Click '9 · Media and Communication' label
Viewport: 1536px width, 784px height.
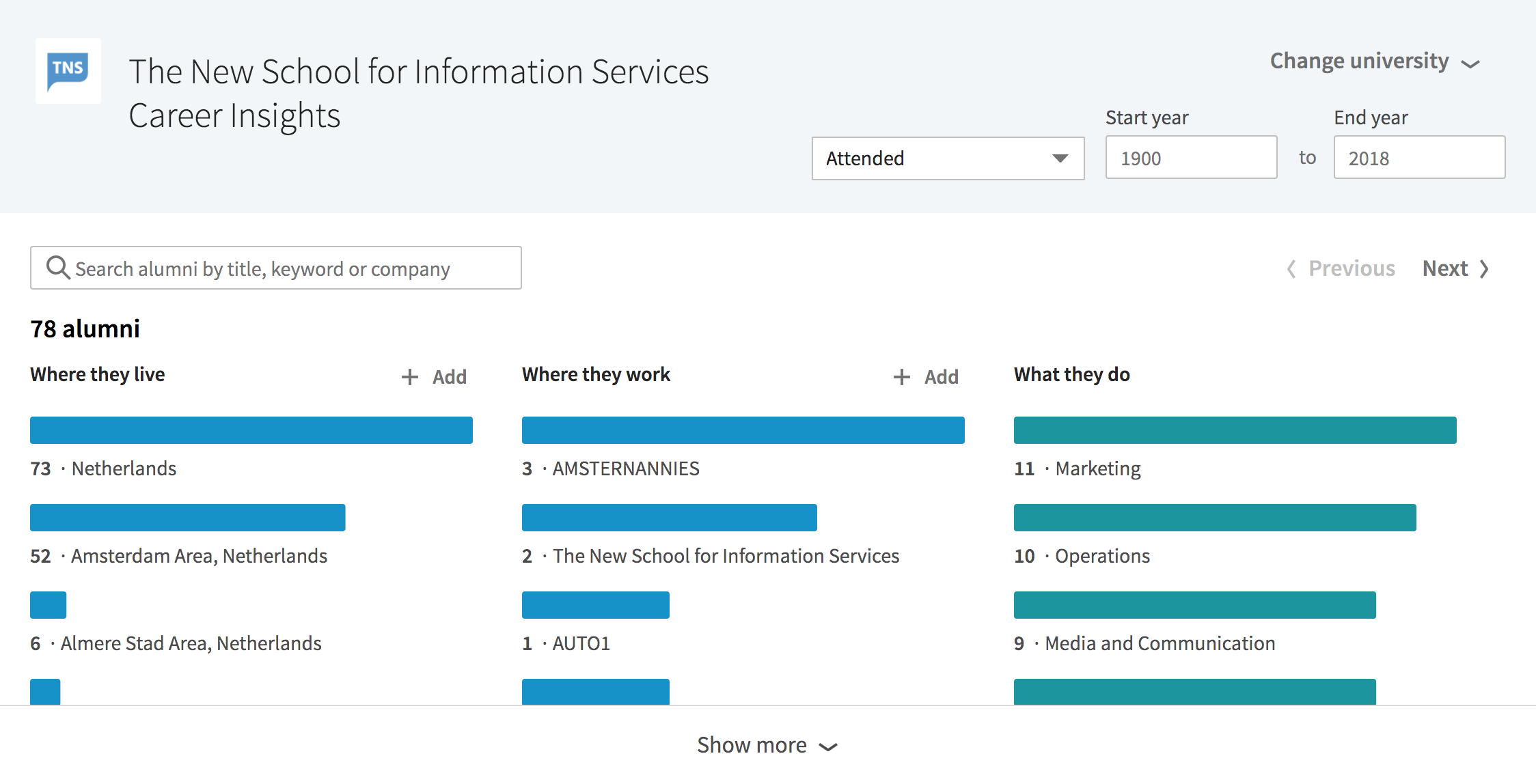(1144, 643)
